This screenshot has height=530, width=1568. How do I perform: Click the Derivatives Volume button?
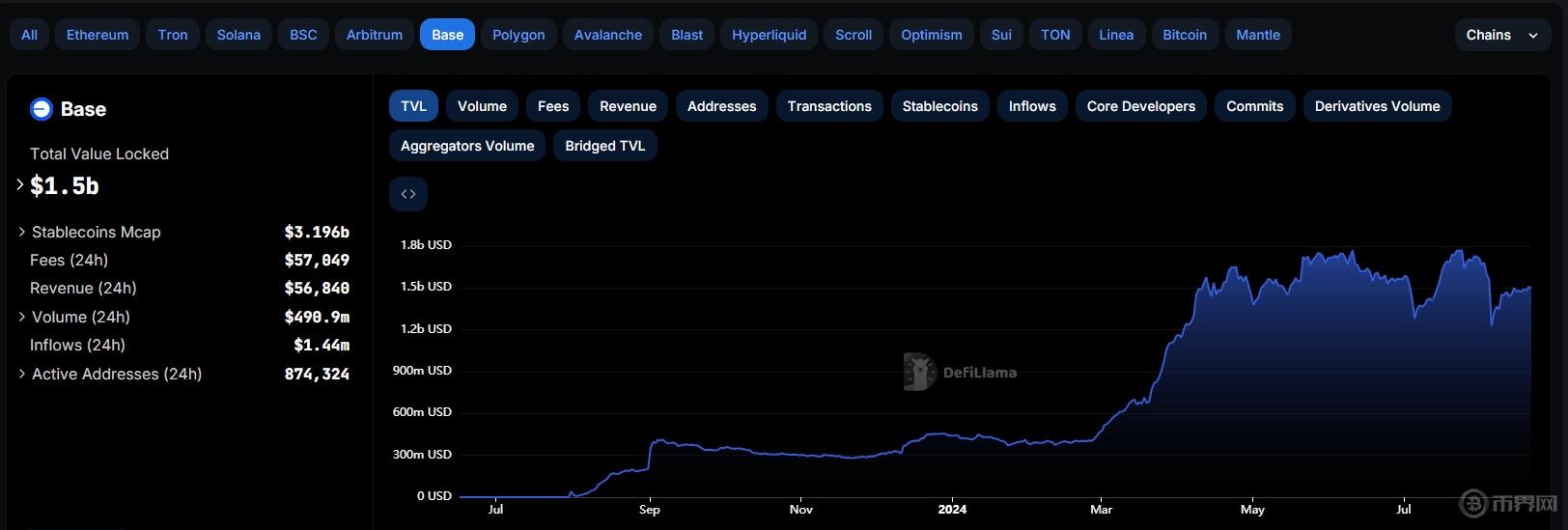click(1377, 106)
